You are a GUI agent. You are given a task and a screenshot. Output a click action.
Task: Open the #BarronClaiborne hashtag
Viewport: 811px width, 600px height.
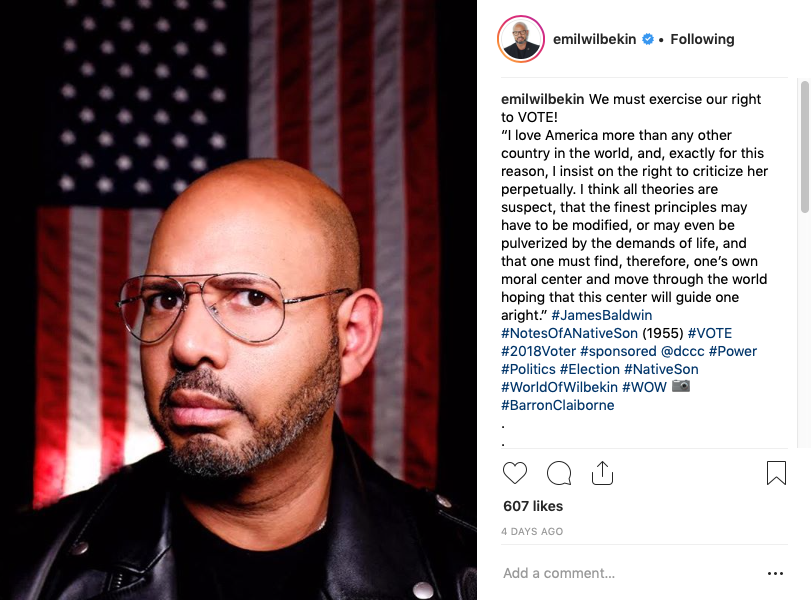[x=557, y=405]
